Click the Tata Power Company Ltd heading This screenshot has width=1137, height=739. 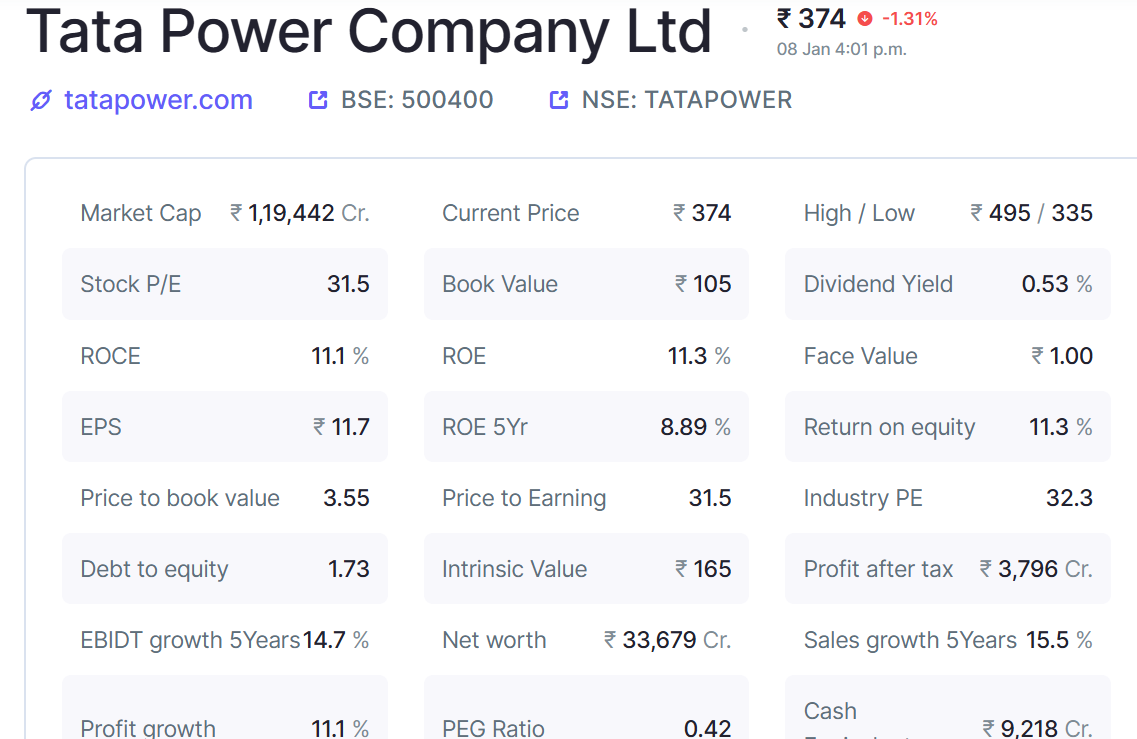click(368, 32)
